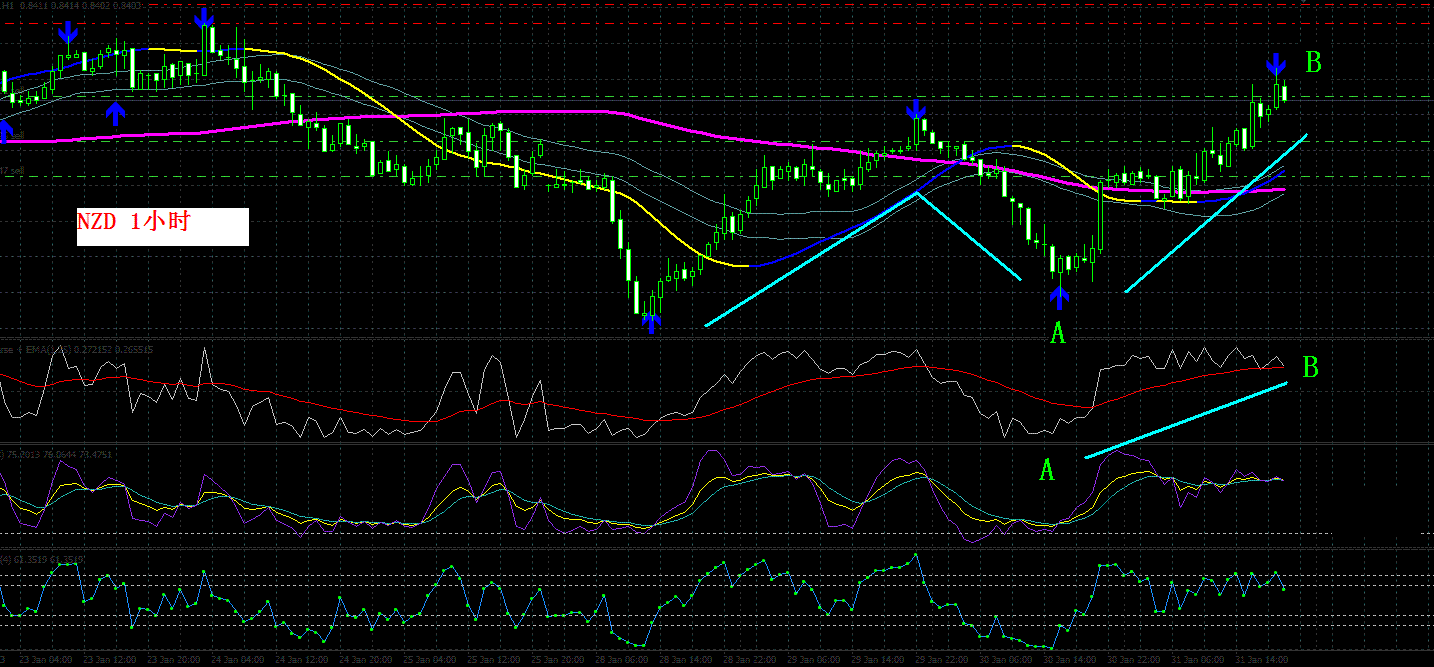The image size is (1434, 667).
Task: Click the '31 Jan 14:00' time axis label
Action: [1262, 659]
